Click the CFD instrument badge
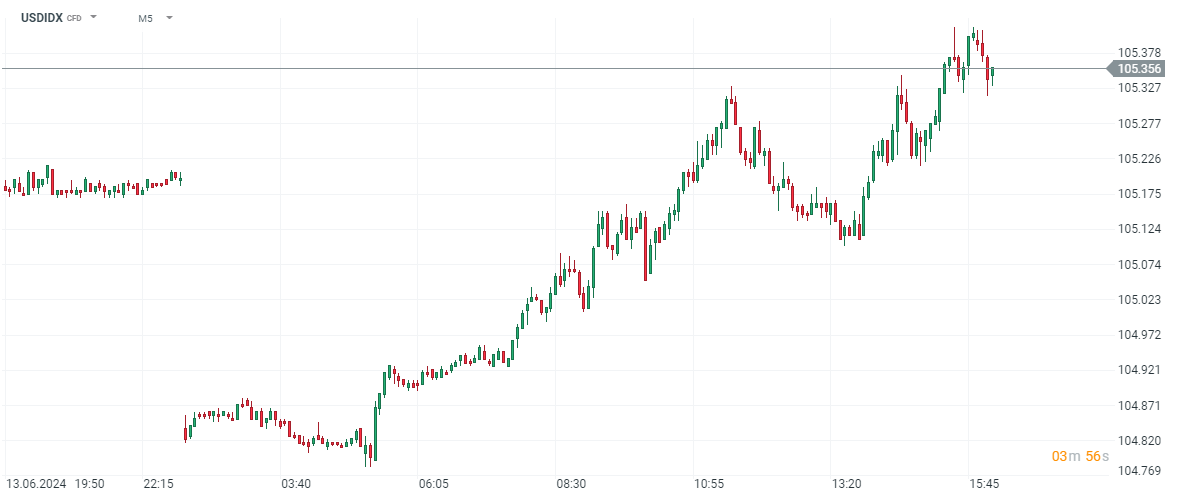The height and width of the screenshot is (501, 1177). coord(74,19)
